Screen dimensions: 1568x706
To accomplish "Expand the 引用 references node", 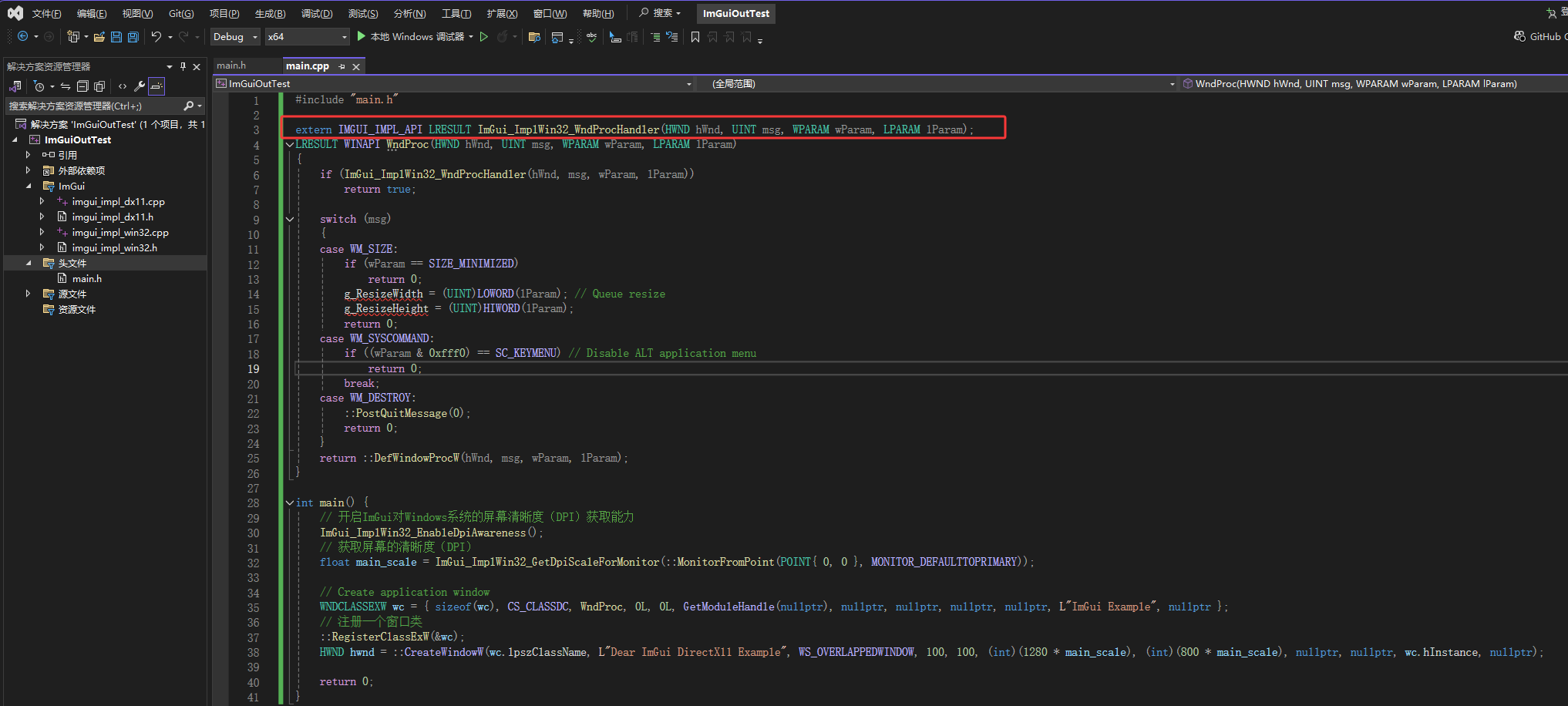I will tap(29, 155).
